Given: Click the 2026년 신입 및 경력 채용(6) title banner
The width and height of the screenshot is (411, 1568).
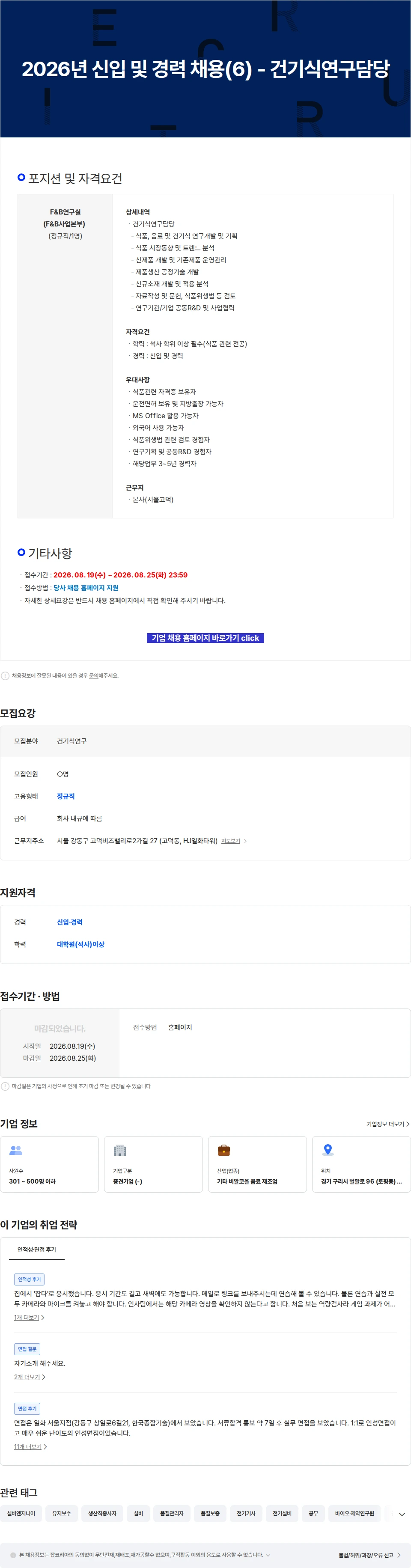Looking at the screenshot, I should click(x=205, y=69).
